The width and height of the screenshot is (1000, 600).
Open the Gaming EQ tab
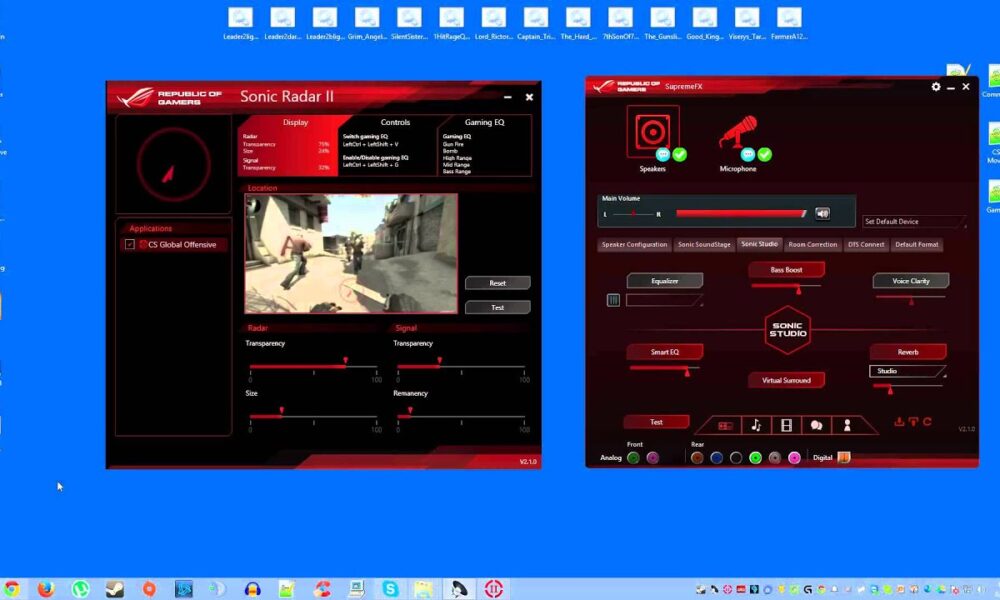(485, 122)
